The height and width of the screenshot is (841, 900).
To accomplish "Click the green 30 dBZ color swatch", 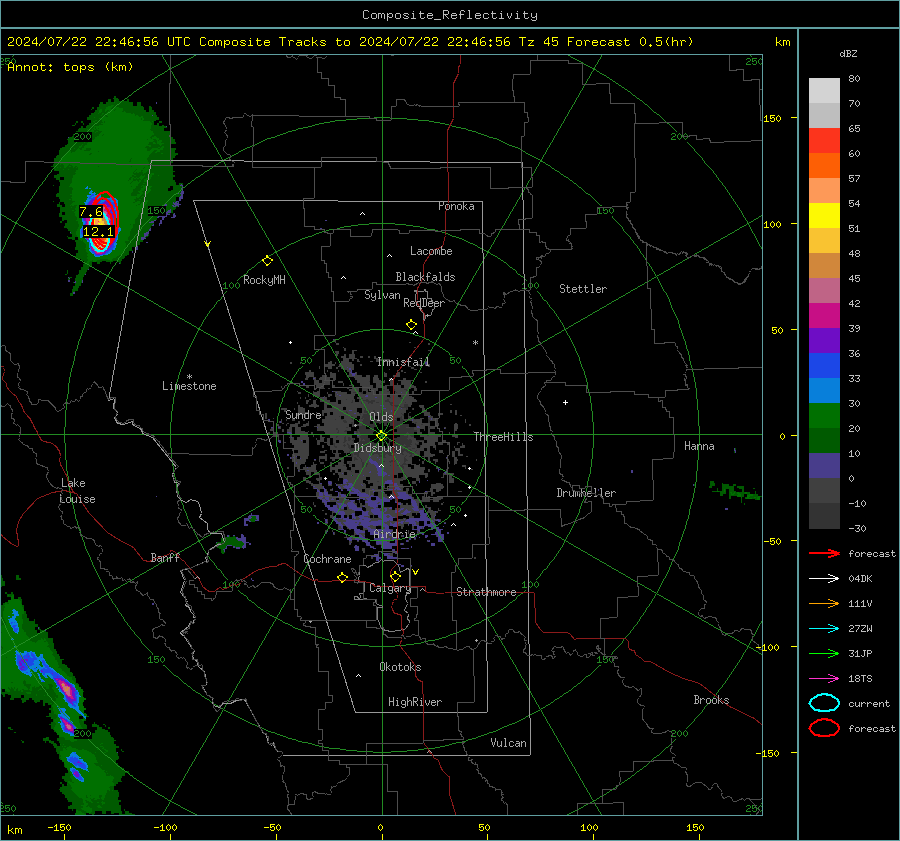I will click(x=824, y=415).
